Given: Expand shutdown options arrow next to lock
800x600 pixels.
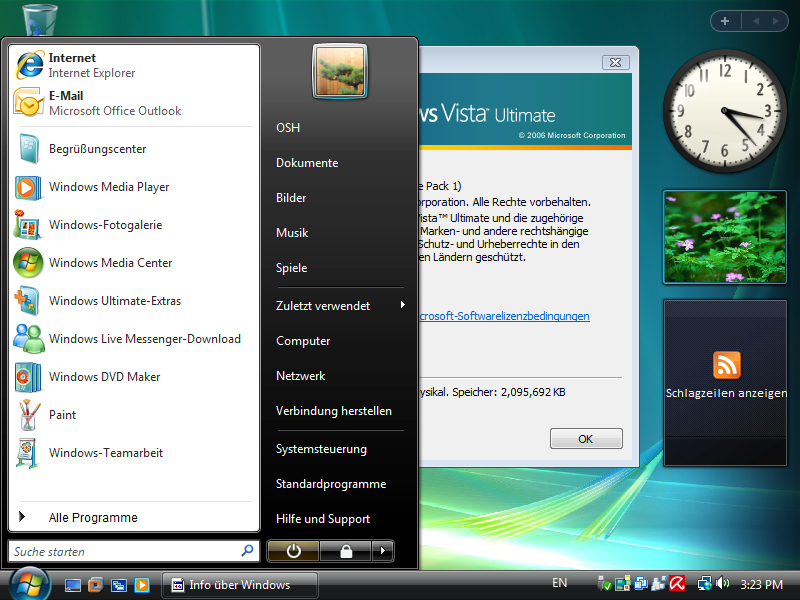Looking at the screenshot, I should coord(382,551).
